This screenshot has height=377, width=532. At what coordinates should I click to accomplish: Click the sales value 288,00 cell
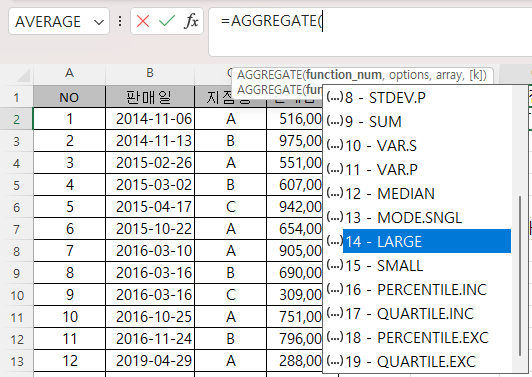point(294,361)
